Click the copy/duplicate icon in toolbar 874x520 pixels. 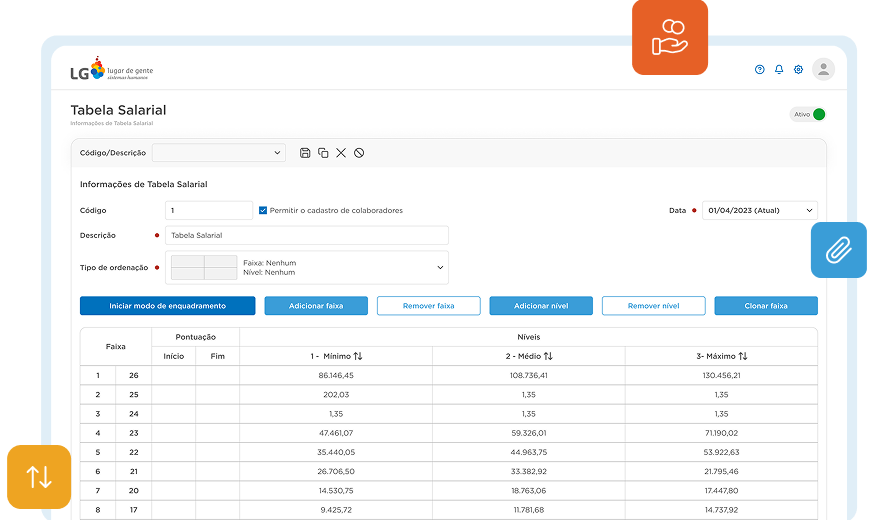pyautogui.click(x=323, y=153)
